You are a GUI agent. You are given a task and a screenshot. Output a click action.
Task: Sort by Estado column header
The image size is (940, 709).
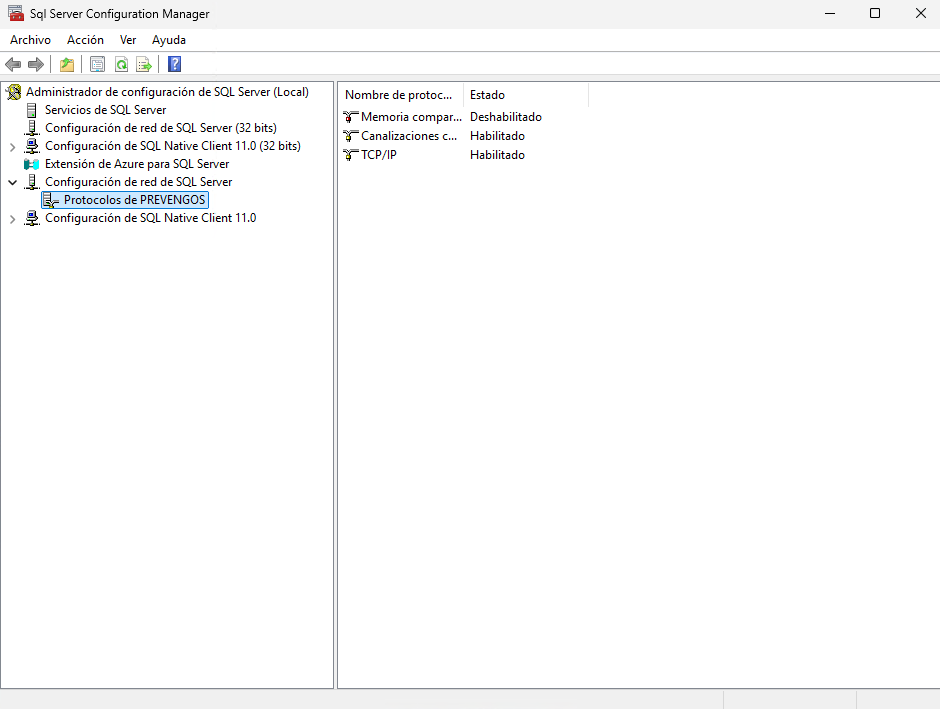[526, 95]
